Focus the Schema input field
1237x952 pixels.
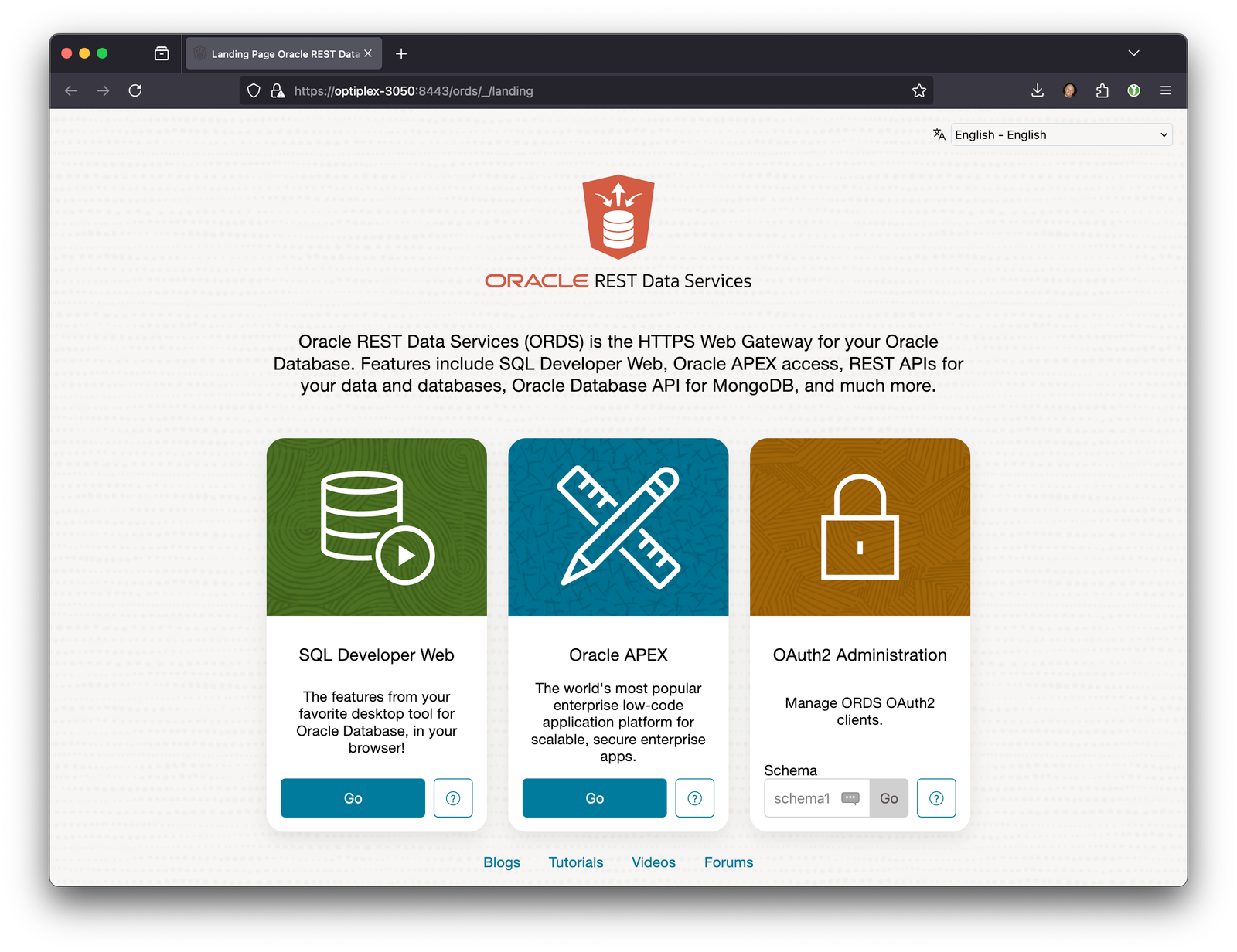pyautogui.click(x=816, y=798)
